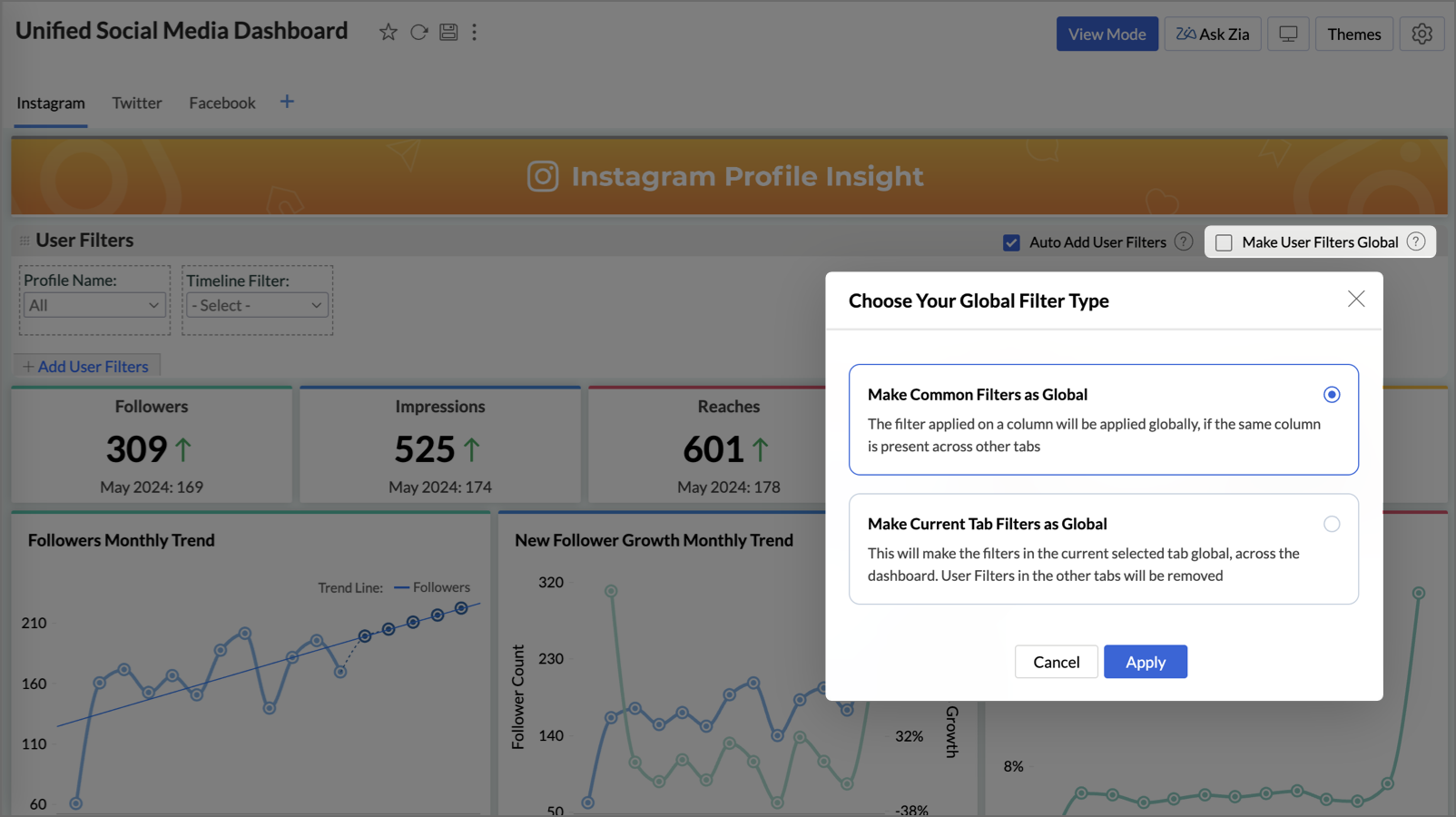Click the User Filters section heading
Screen dimensions: 1456x817
(x=84, y=241)
